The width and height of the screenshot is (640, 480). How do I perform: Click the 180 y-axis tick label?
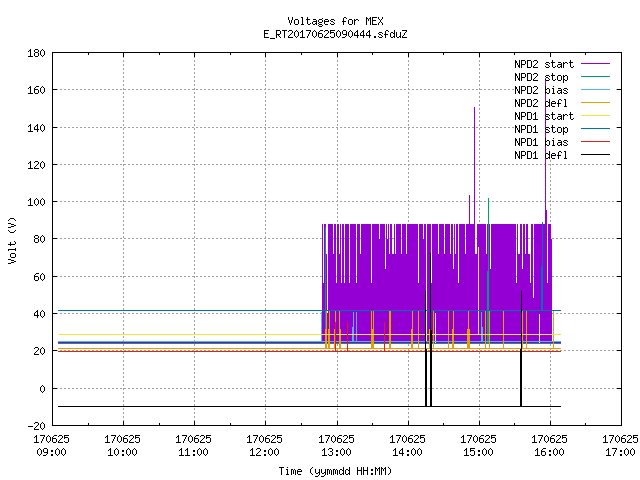pos(36,53)
